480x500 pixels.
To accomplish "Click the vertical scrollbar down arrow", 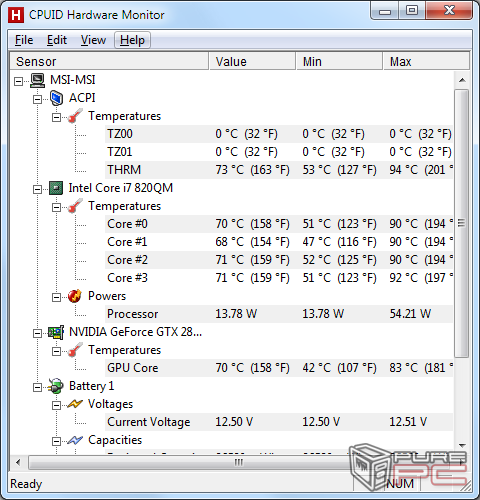I will coord(462,445).
